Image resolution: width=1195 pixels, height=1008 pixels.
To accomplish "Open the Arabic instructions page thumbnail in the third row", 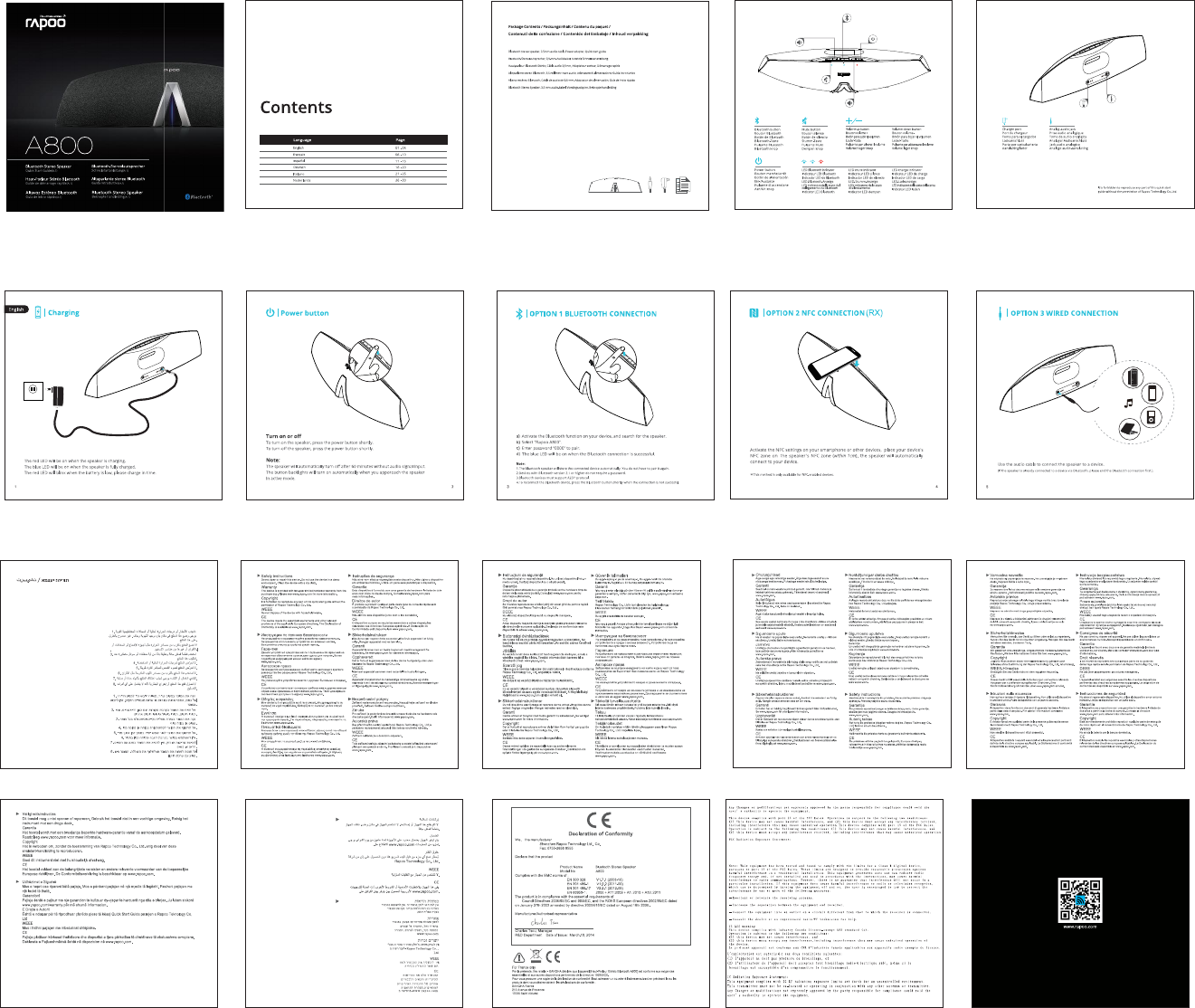I will point(109,665).
